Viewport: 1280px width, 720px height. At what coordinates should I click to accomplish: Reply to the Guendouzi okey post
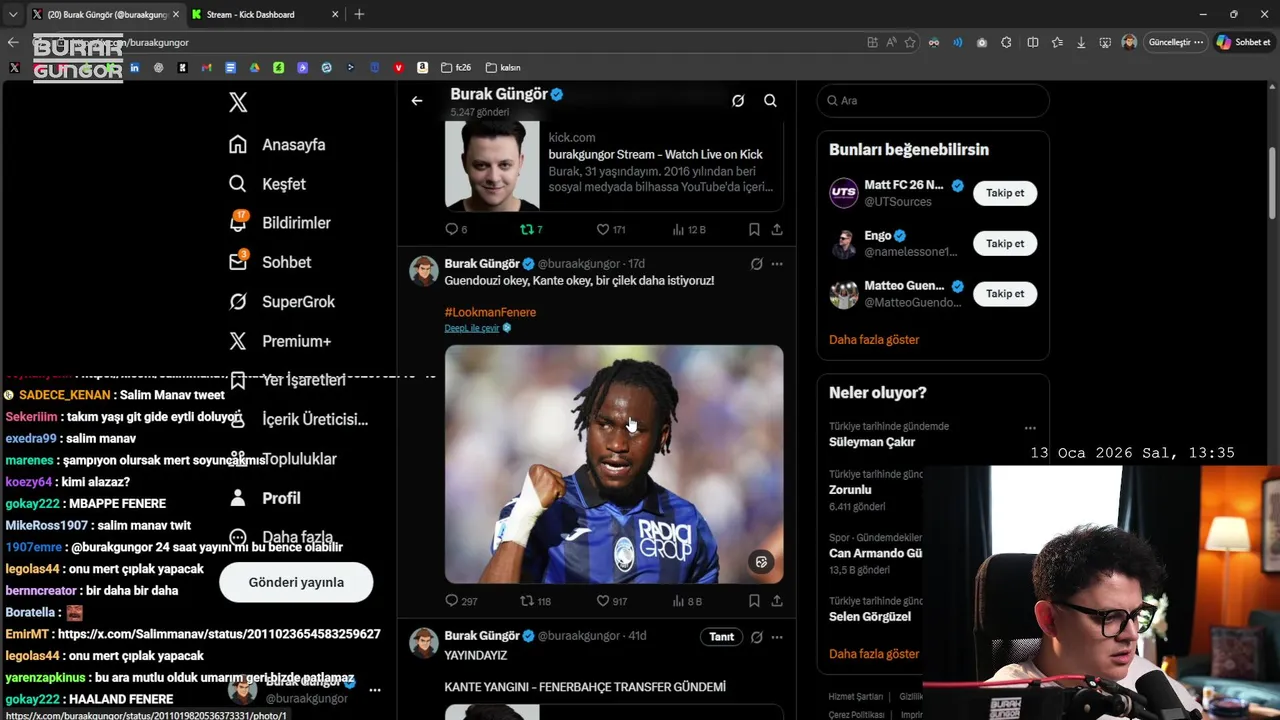coord(461,601)
